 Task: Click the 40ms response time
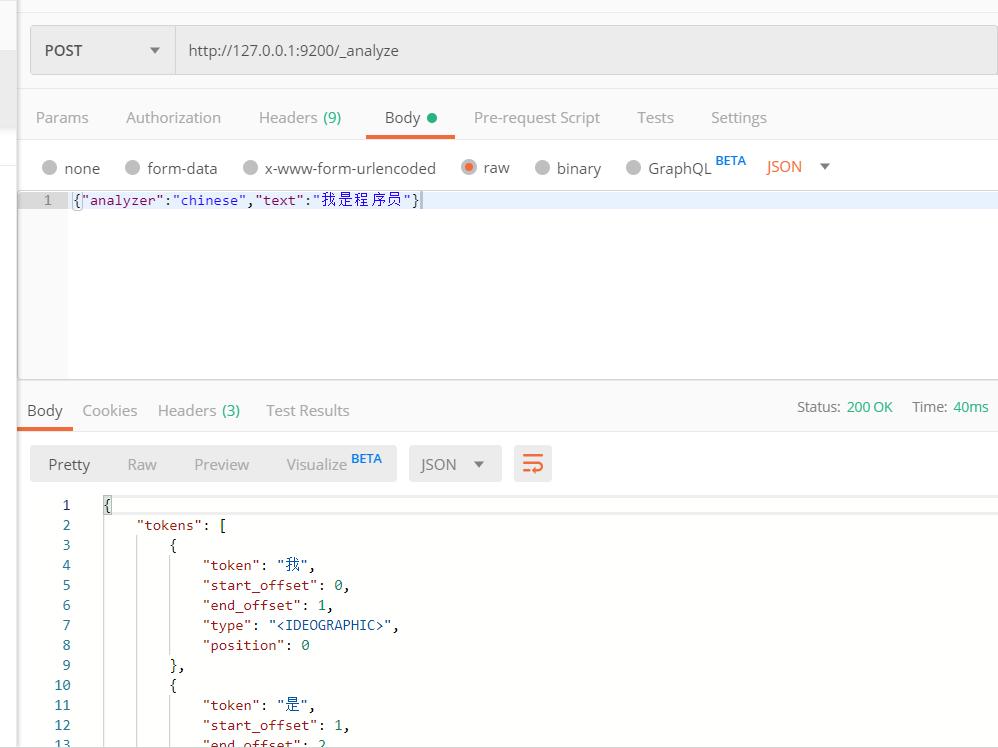[971, 407]
